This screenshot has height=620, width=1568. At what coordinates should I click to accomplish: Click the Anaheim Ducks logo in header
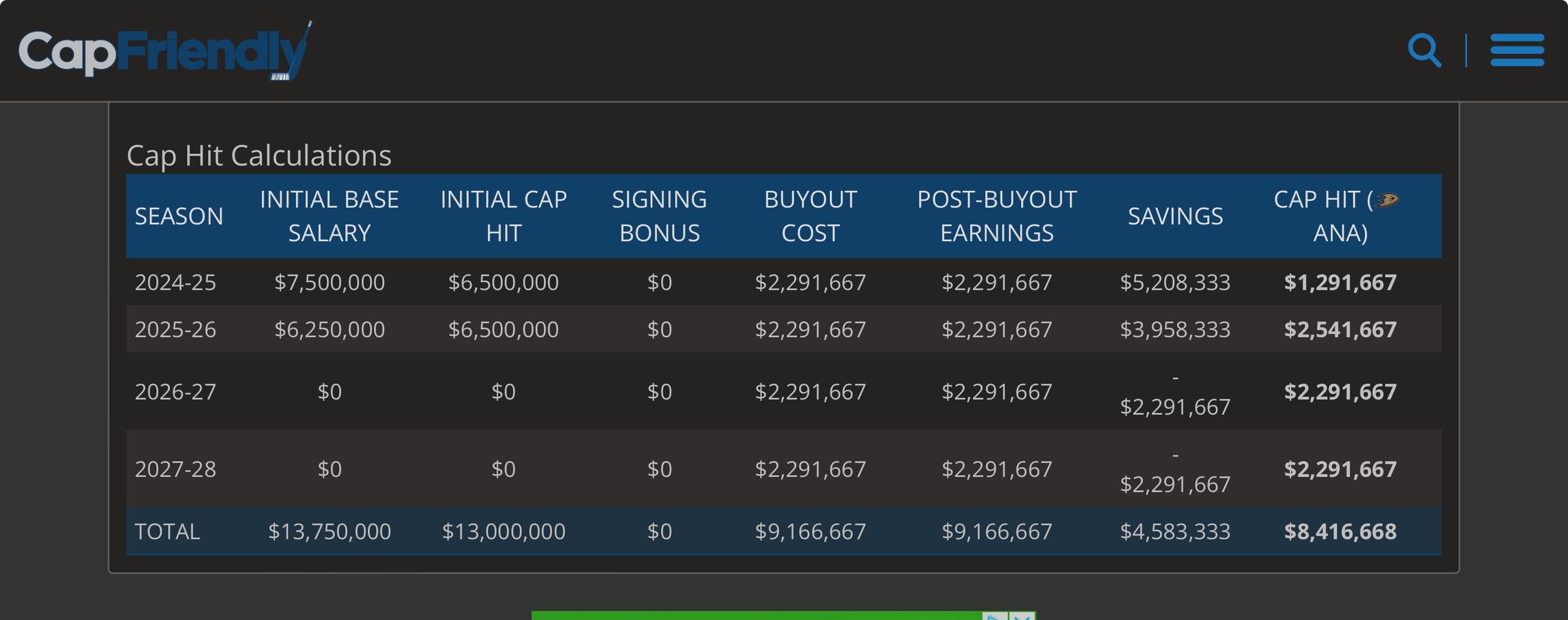pos(1387,200)
